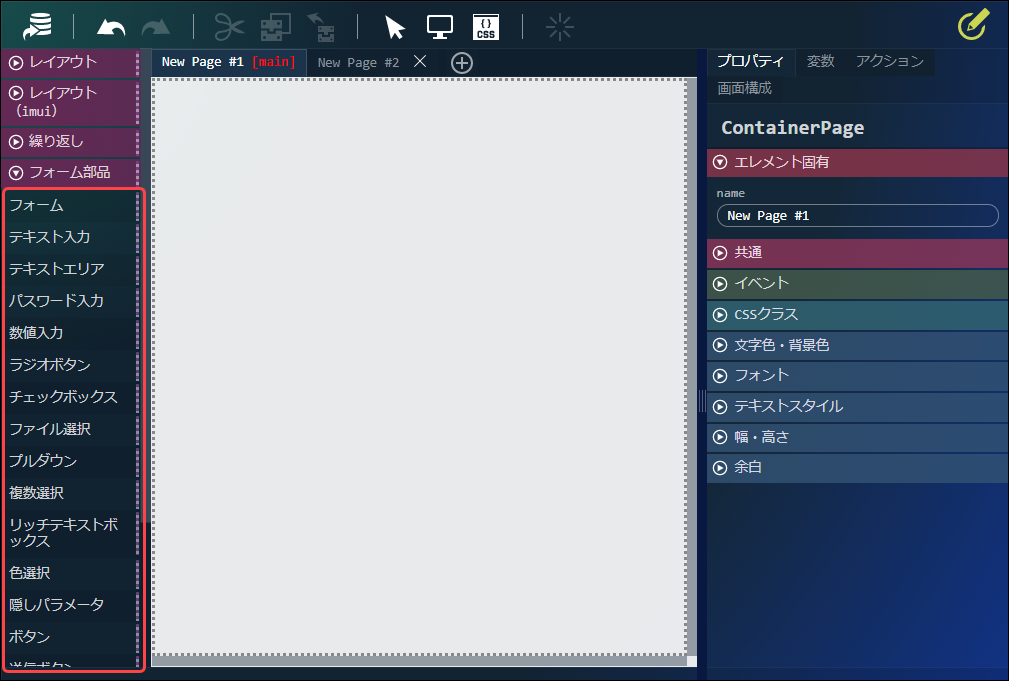Image resolution: width=1009 pixels, height=681 pixels.
Task: Select the フォーム component
Action: pyautogui.click(x=71, y=206)
